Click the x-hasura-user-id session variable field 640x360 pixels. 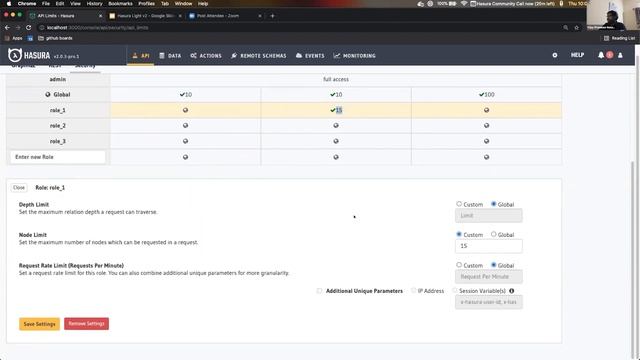click(x=489, y=302)
